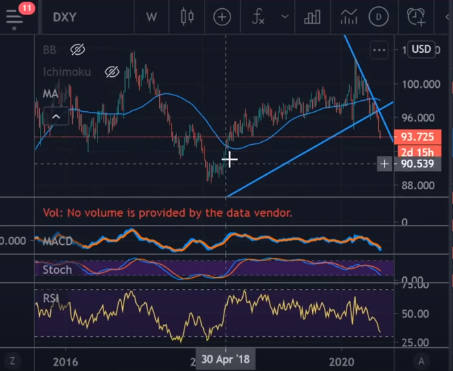This screenshot has width=453, height=371.
Task: Click the 93.725 current price label
Action: (x=417, y=137)
